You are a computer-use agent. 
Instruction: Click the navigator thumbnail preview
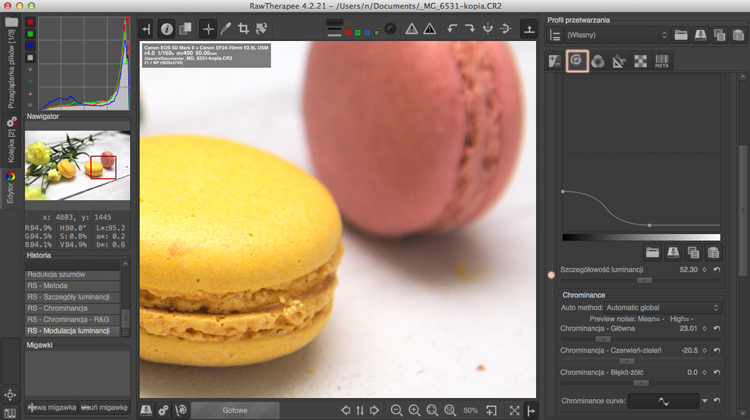point(77,166)
